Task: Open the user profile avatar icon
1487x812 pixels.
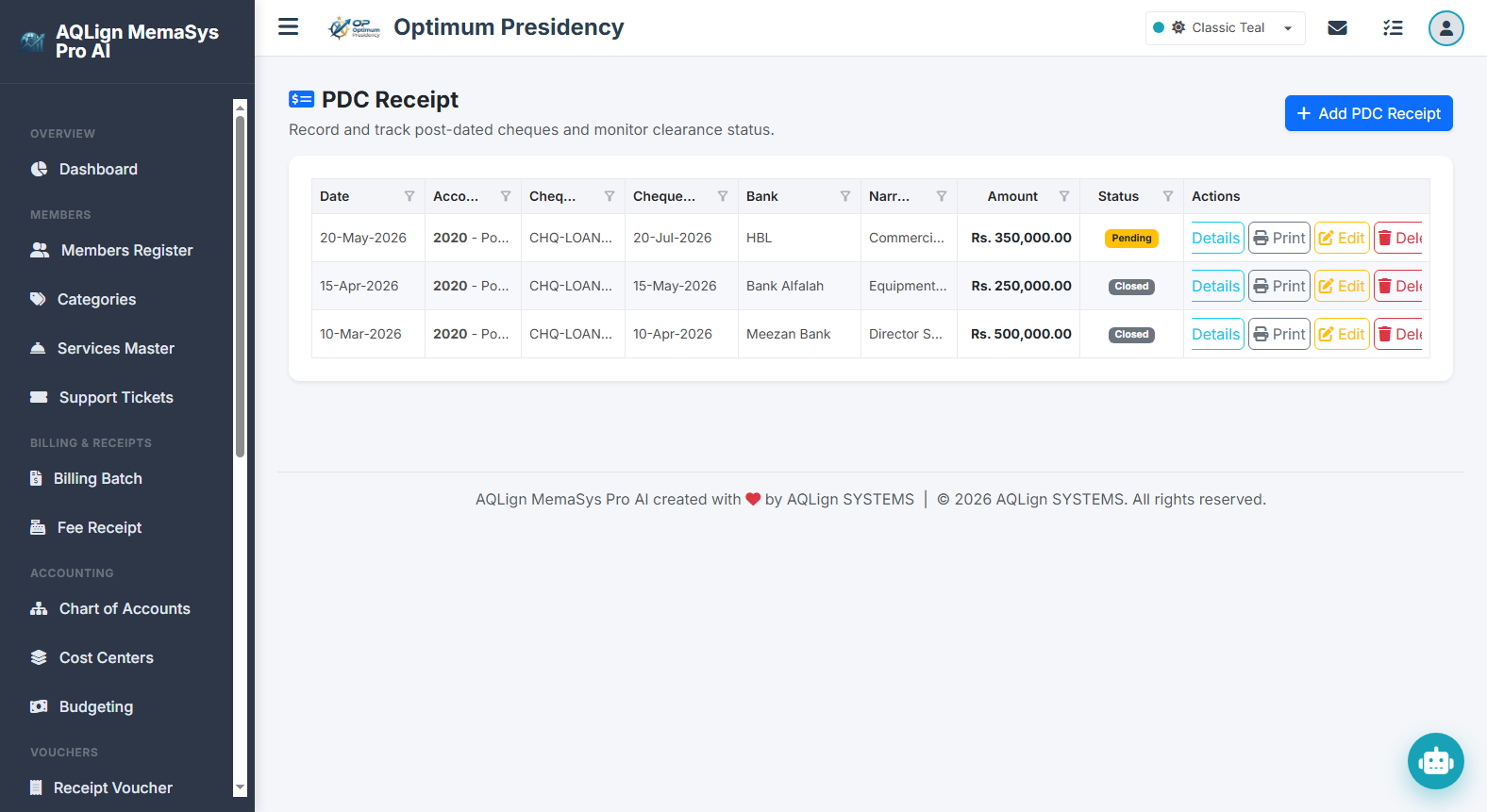Action: (1445, 28)
